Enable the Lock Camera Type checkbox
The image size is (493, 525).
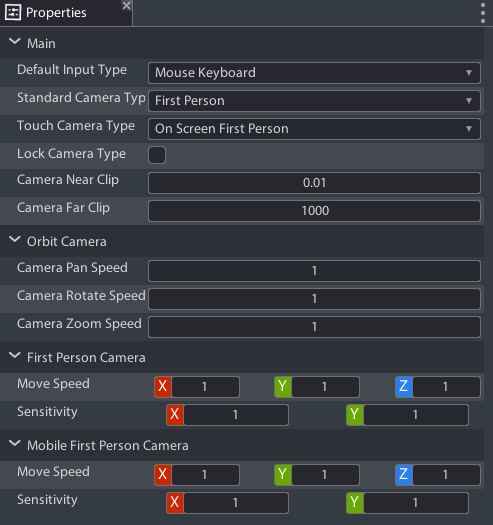(157, 155)
